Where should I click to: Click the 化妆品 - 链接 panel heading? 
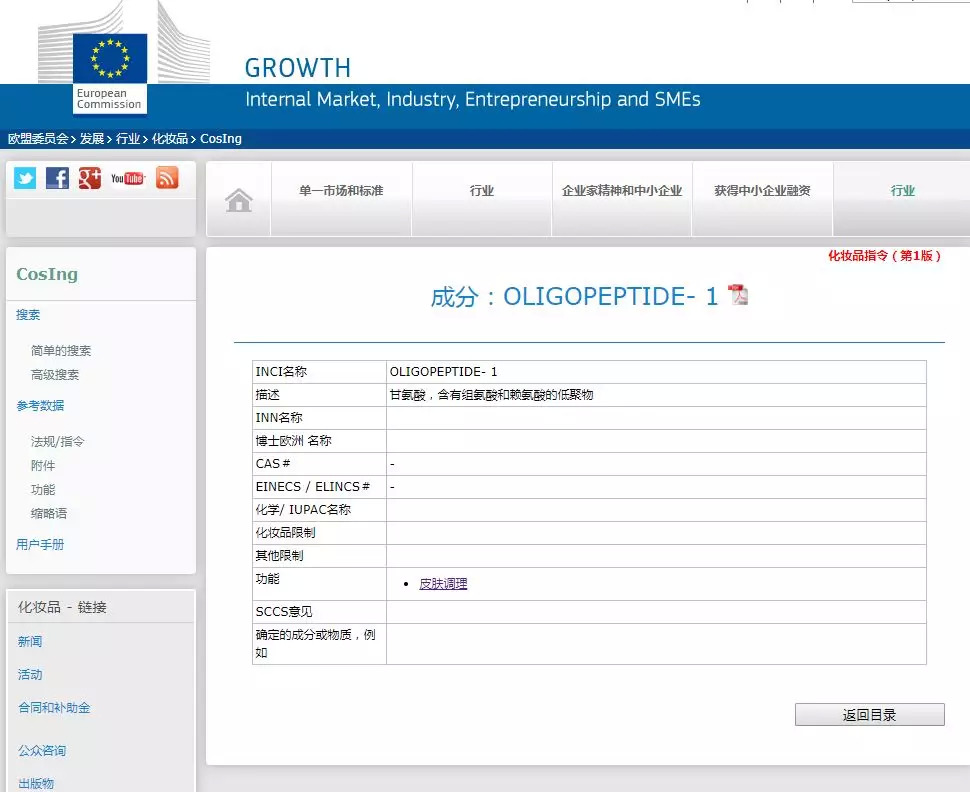click(x=62, y=607)
